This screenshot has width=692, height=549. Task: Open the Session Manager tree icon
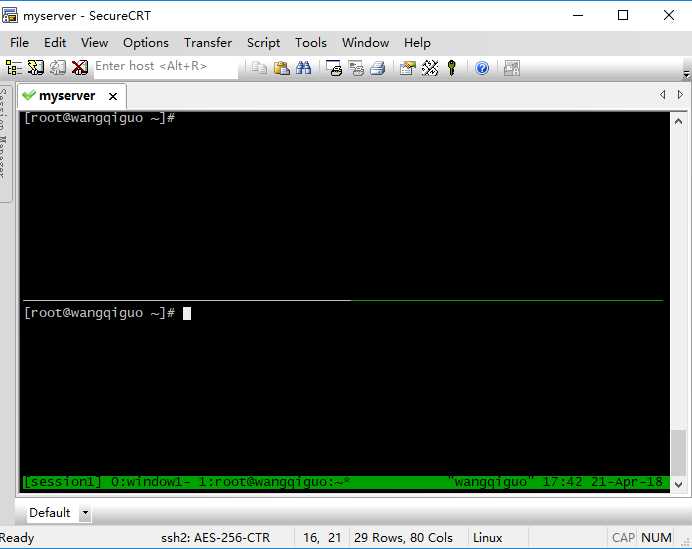click(x=13, y=68)
